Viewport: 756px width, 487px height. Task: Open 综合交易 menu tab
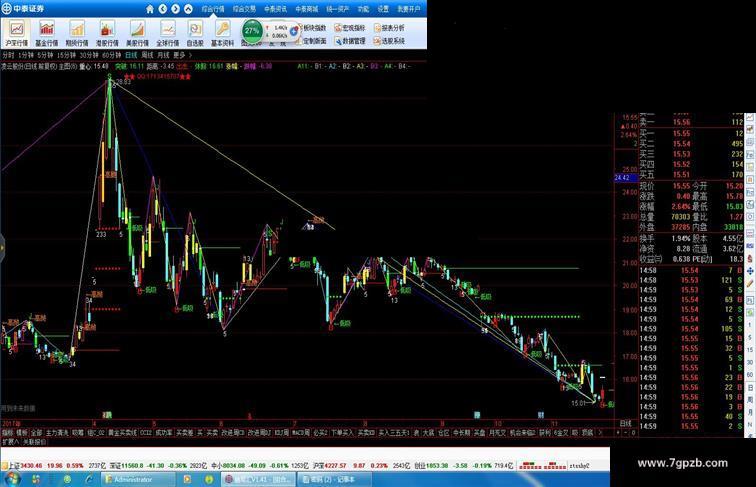point(244,9)
